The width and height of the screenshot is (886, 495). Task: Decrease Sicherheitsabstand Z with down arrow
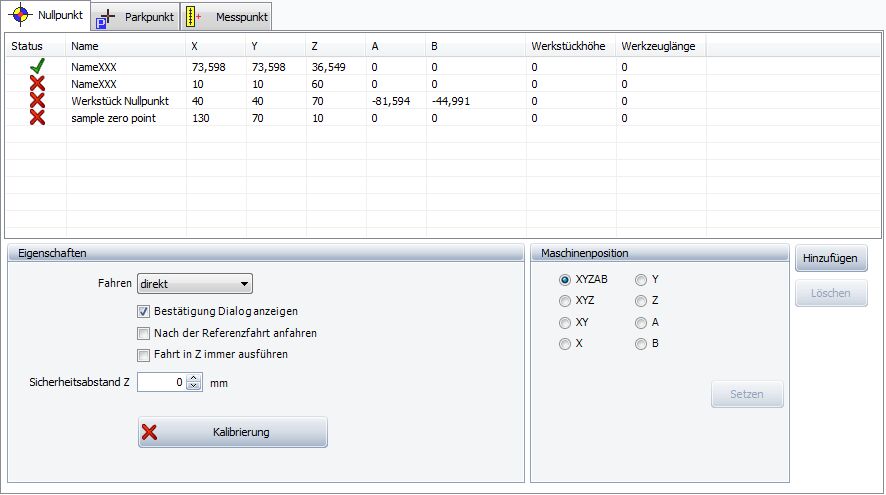coord(194,386)
